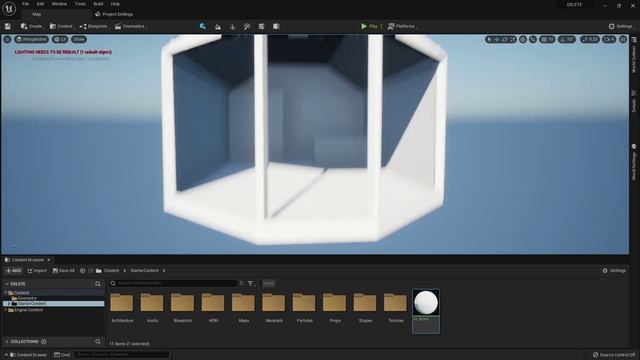640x360 pixels.
Task: Switch to Foliage mode icon
Action: (233, 27)
